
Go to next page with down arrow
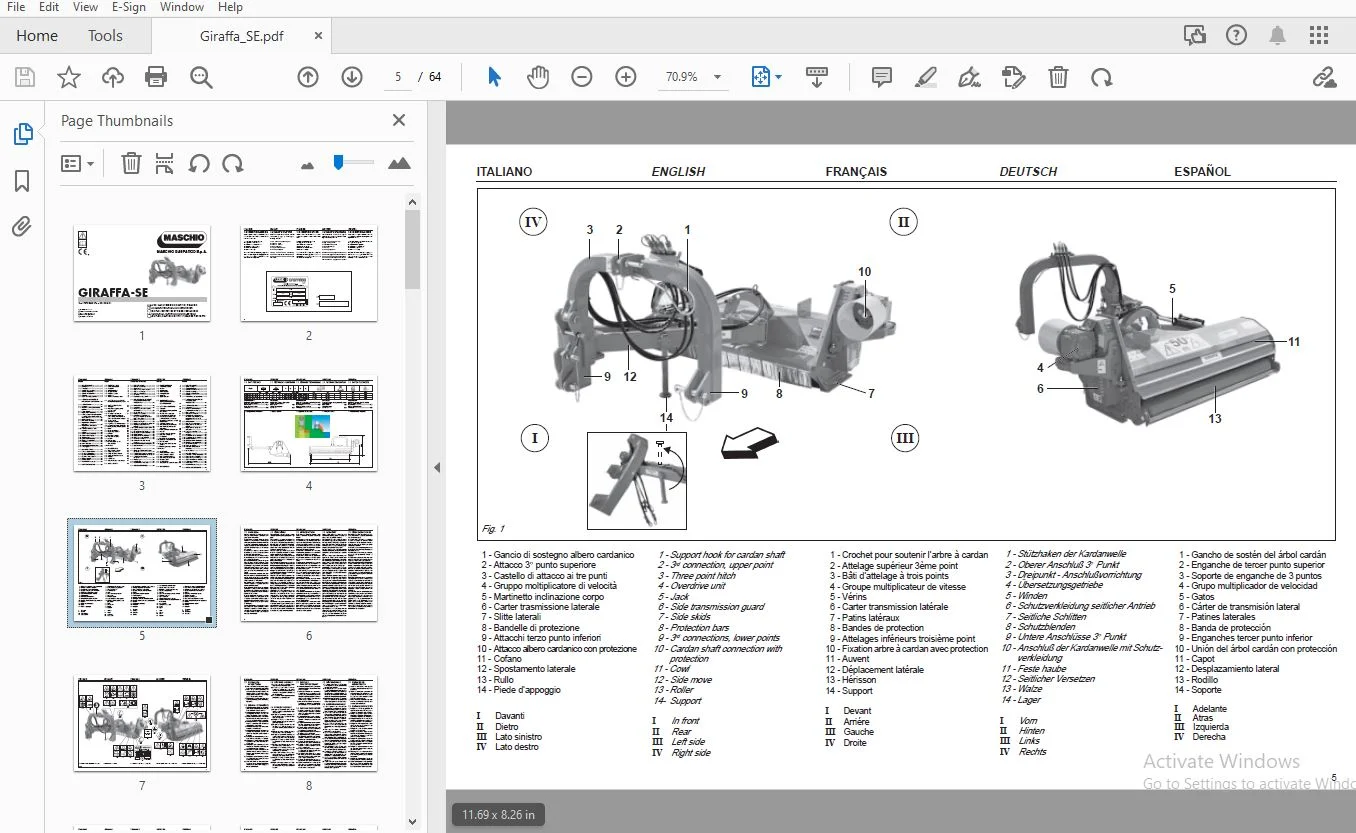352,77
